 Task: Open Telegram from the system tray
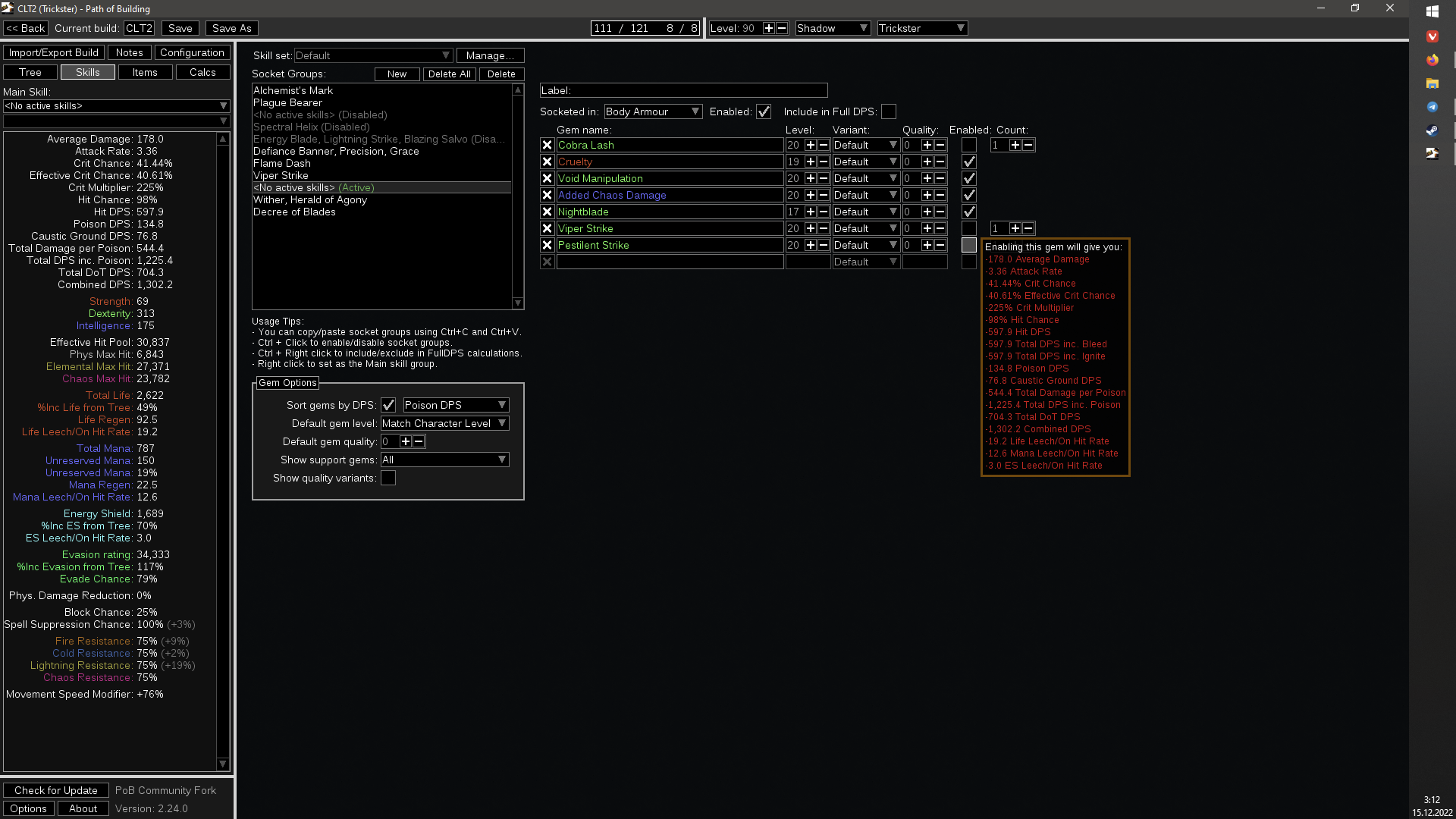coord(1432,107)
